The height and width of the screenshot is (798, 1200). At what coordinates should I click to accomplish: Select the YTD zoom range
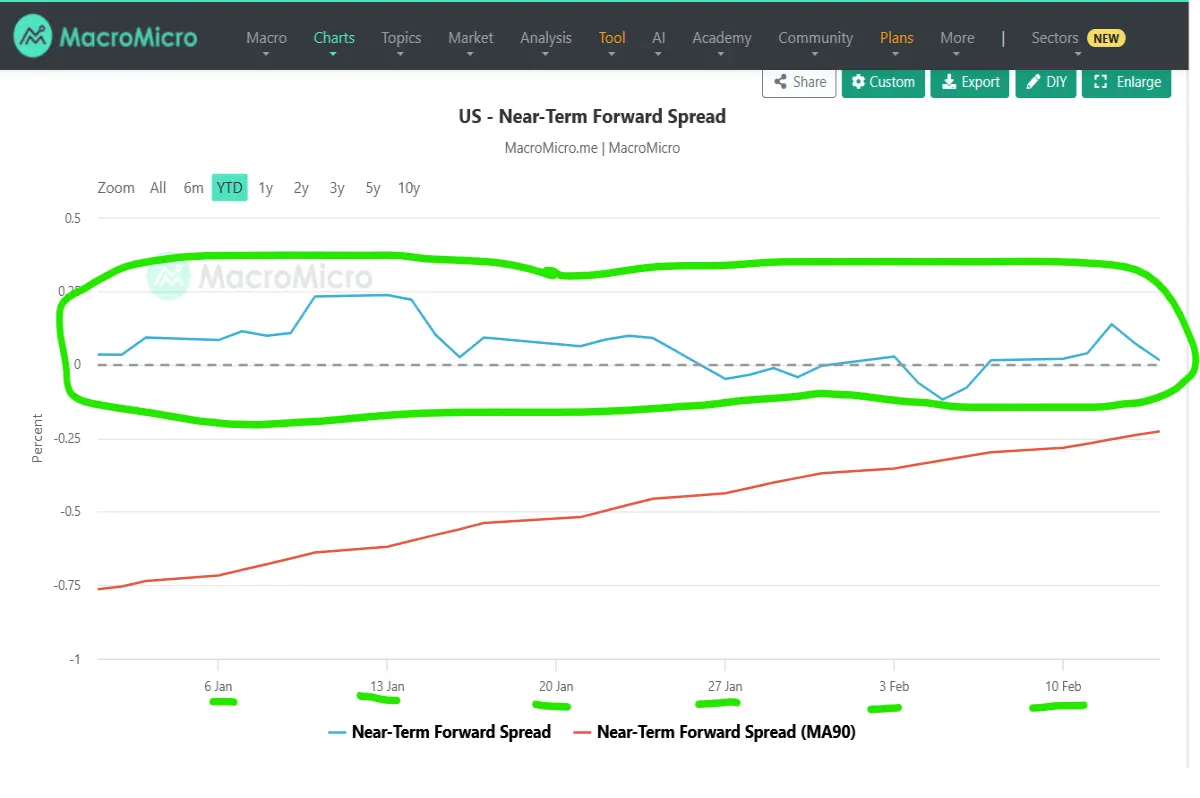pos(229,188)
